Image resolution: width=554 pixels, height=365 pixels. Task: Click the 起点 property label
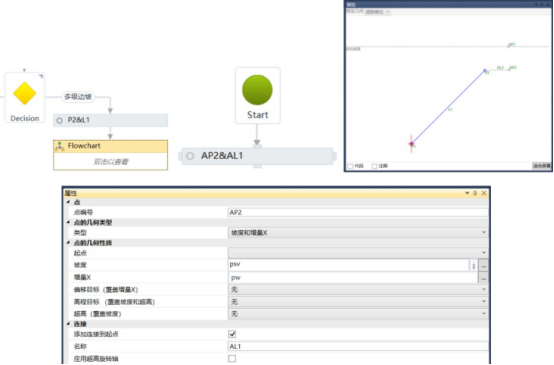pos(80,253)
